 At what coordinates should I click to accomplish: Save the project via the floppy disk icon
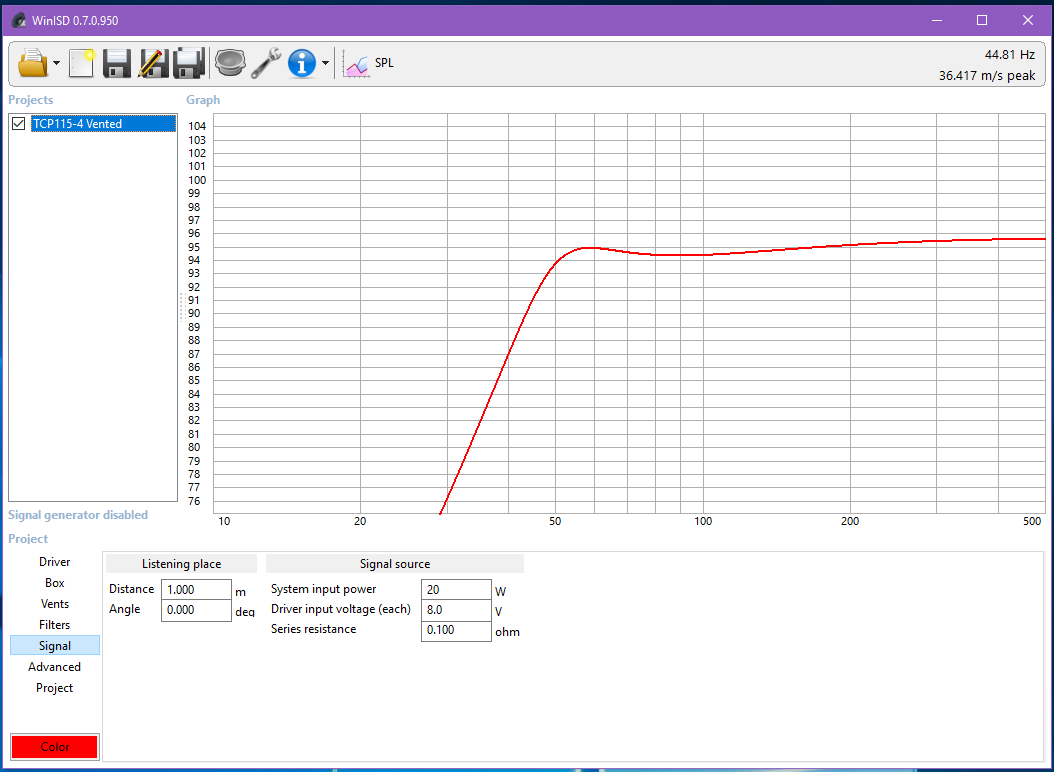[117, 63]
